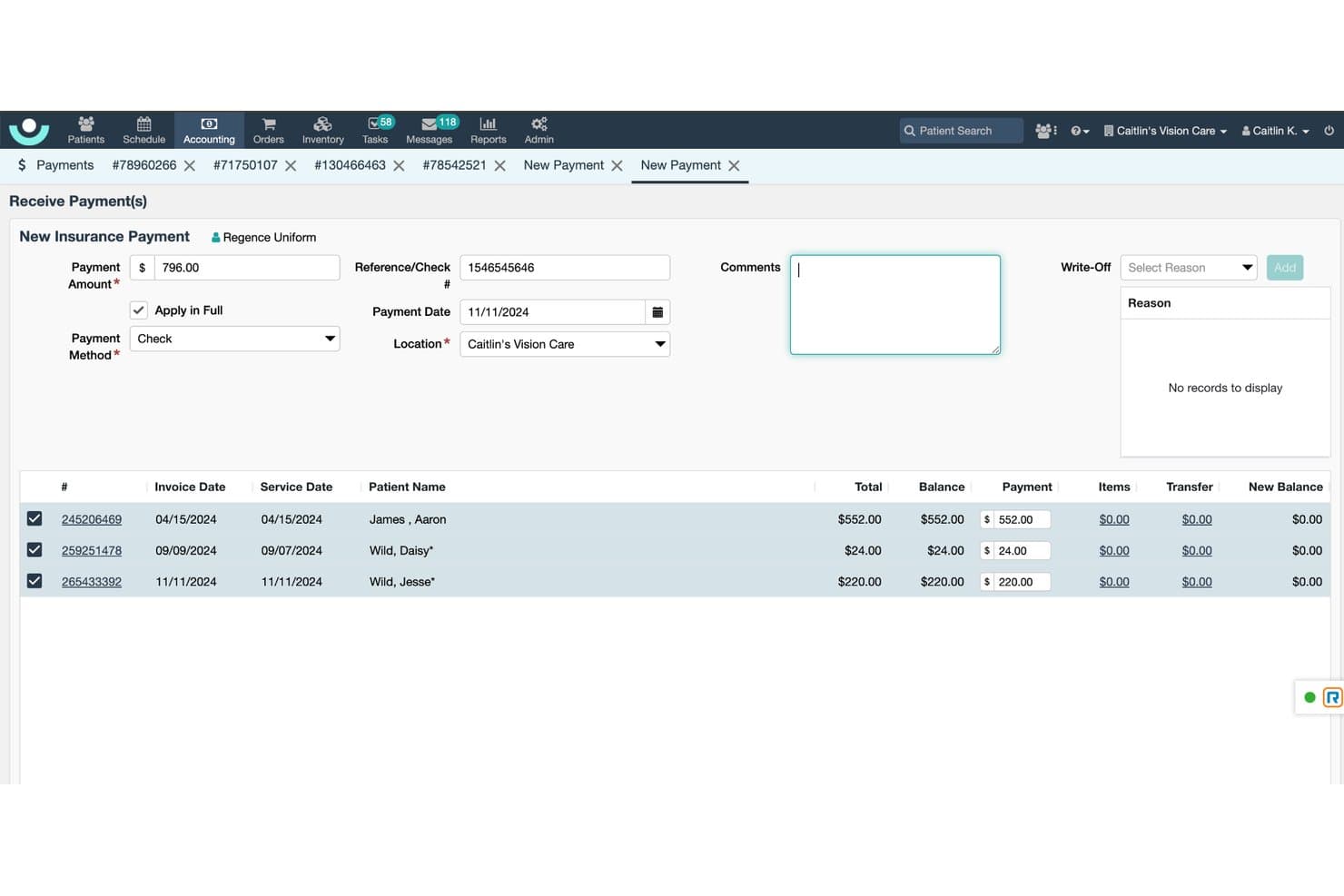Switch to the #130466463 tab
The height and width of the screenshot is (896, 1344).
pos(350,165)
